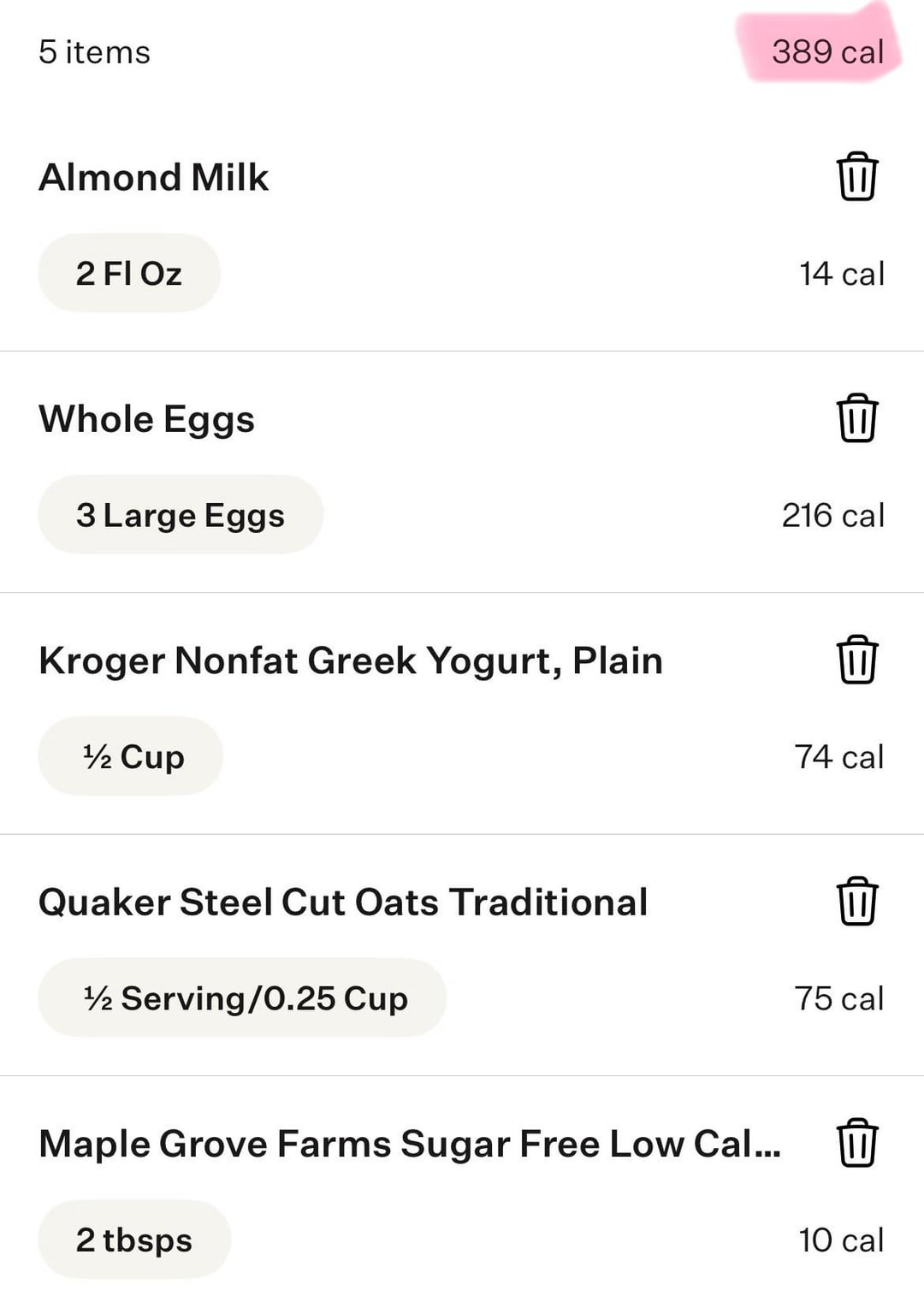
Task: Change the 3 Large Eggs serving size
Action: coord(181,515)
